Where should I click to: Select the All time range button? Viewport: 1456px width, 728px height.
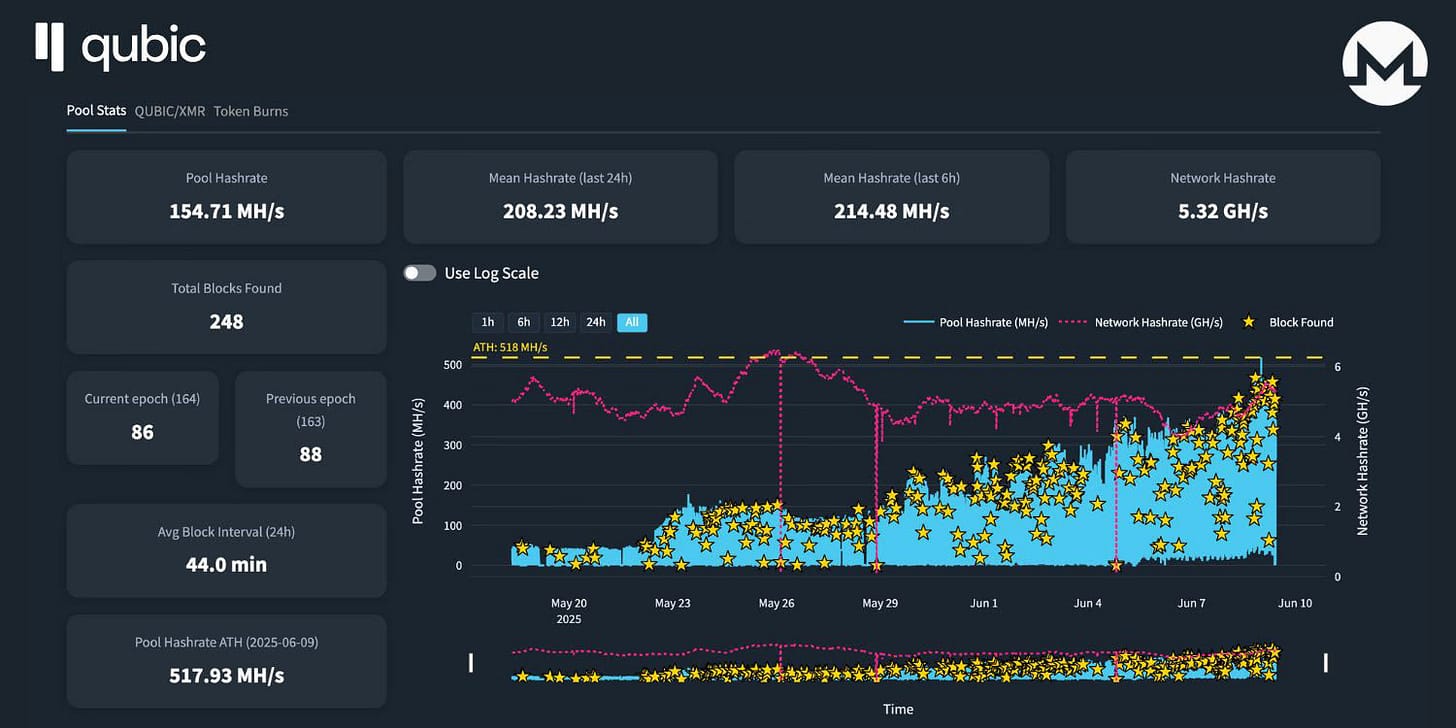click(632, 322)
